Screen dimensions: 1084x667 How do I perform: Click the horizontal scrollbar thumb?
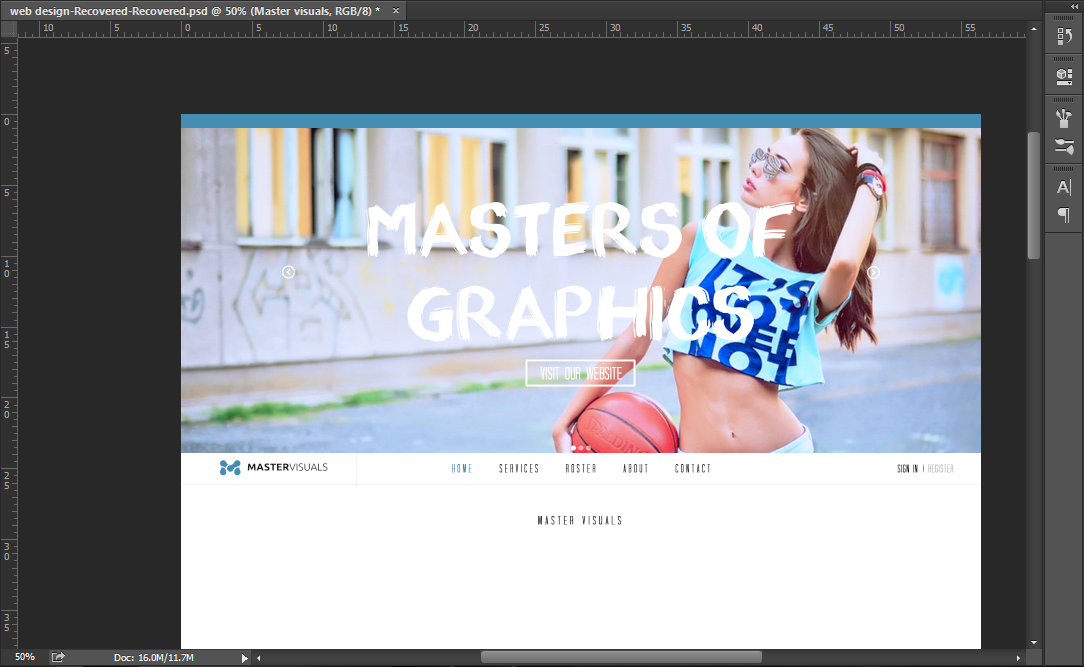620,657
